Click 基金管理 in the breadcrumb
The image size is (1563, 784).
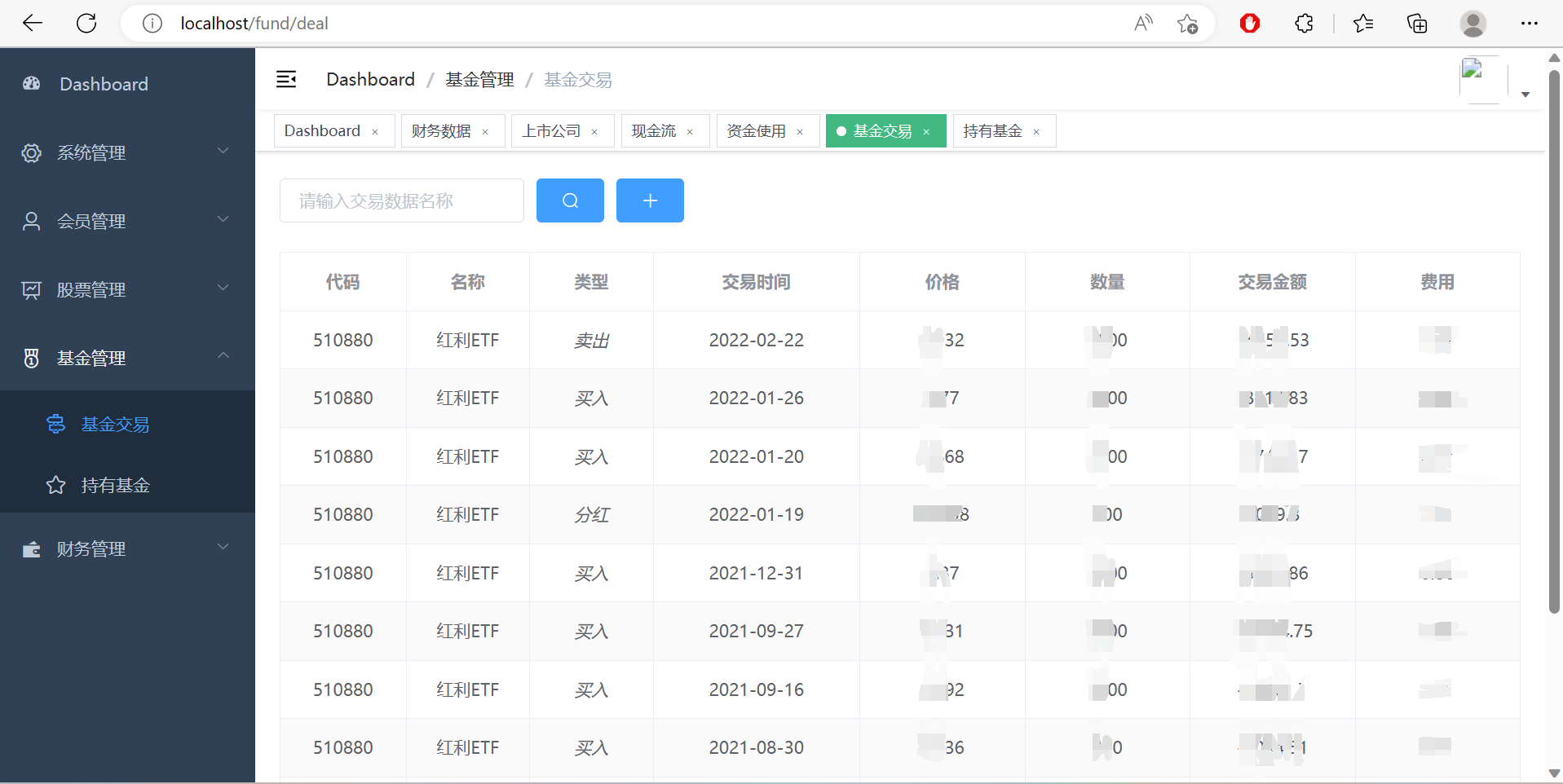coord(479,79)
